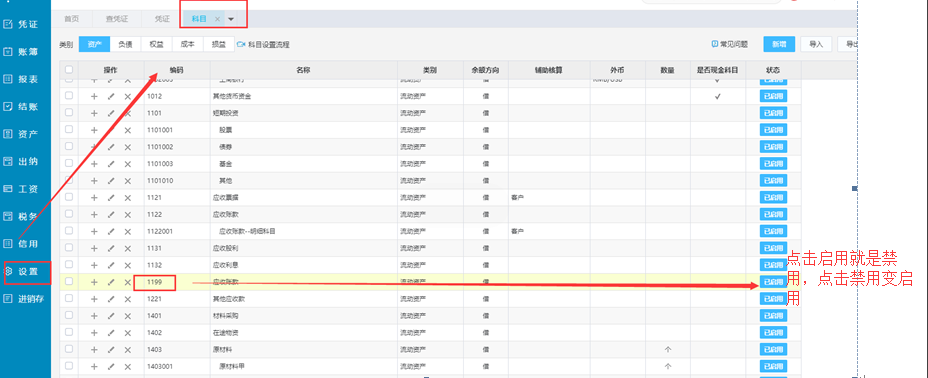
Task: Select the 损益 category tab
Action: point(219,44)
